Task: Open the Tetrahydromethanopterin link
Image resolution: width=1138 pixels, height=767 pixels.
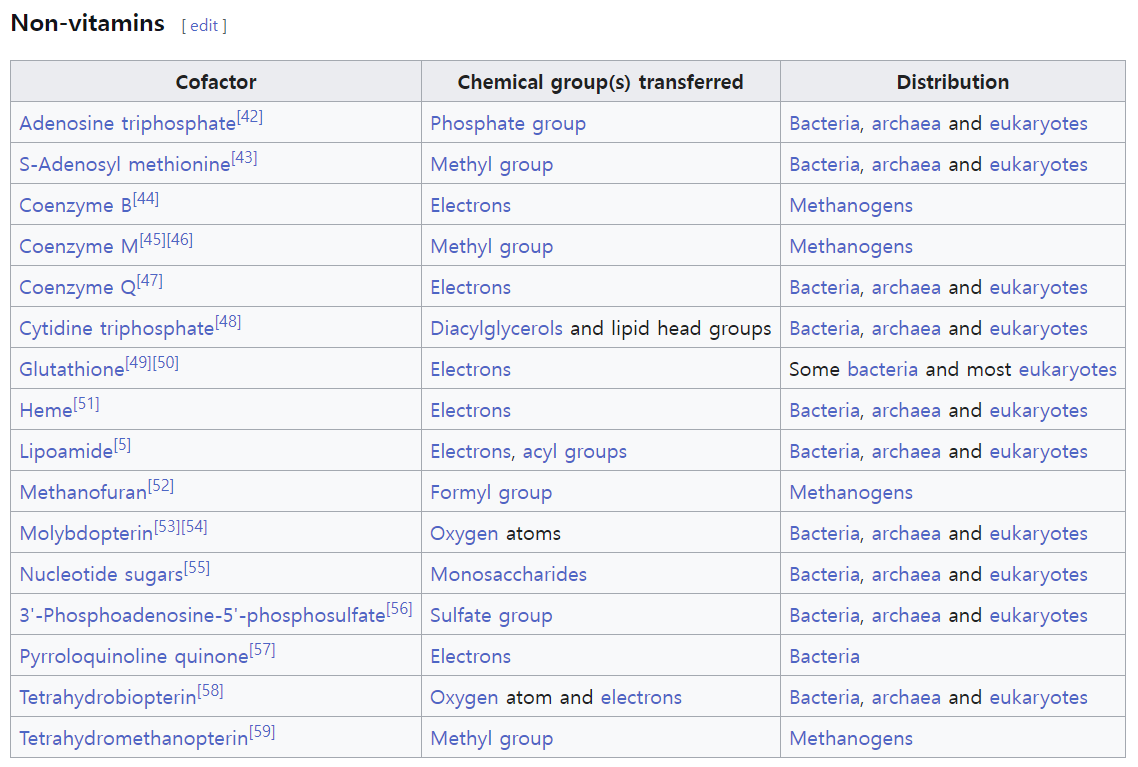Action: coord(133,739)
